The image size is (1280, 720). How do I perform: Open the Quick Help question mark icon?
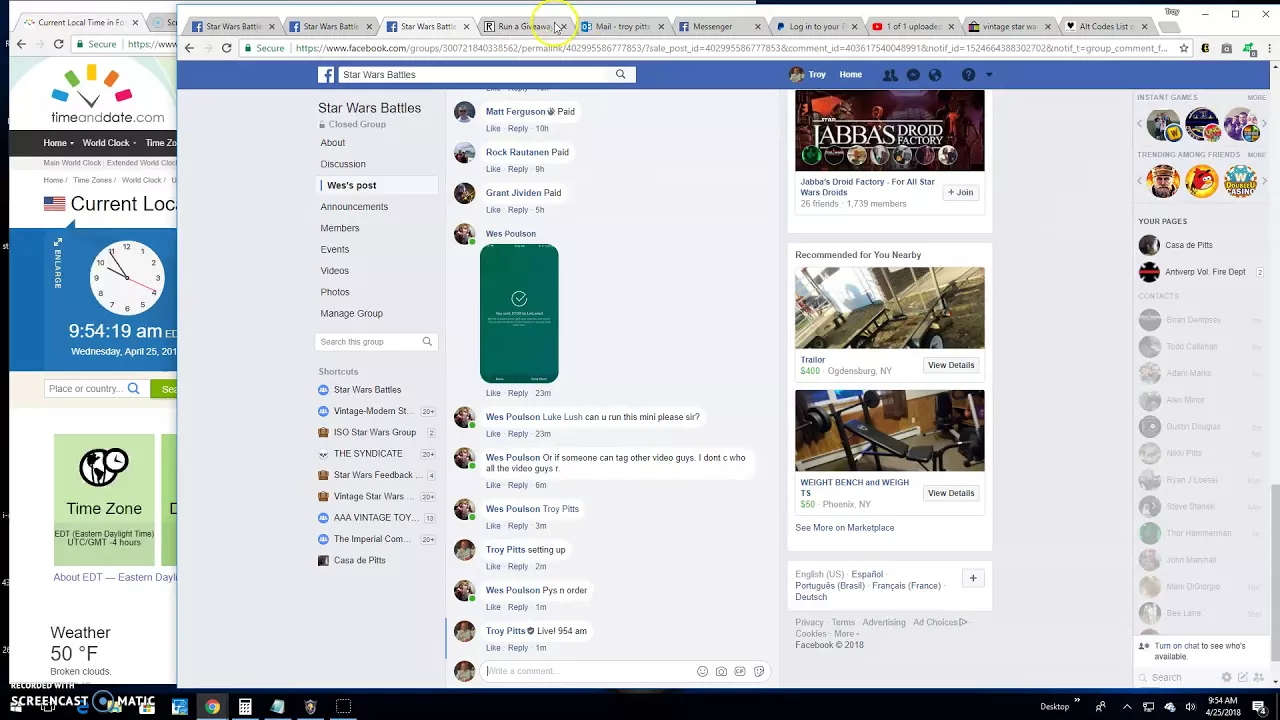pyautogui.click(x=968, y=75)
